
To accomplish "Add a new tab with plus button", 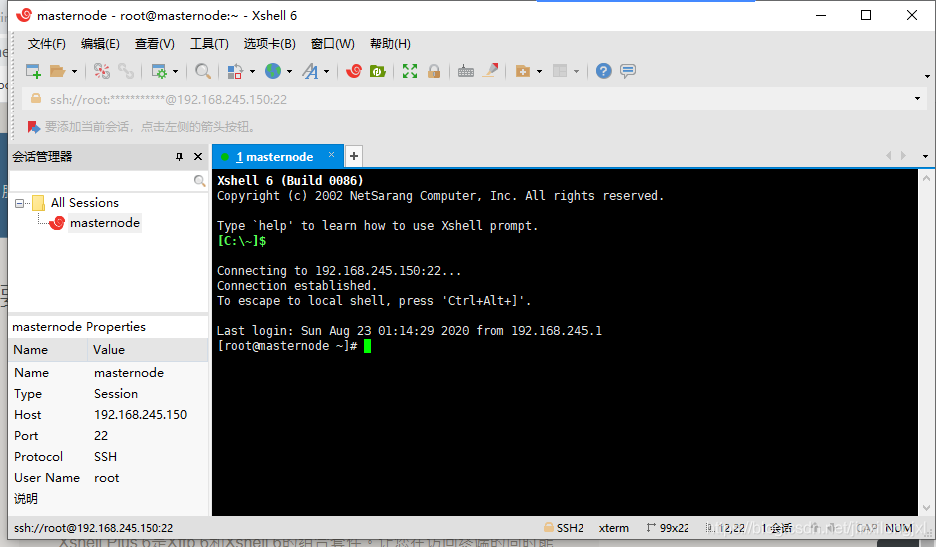I will coord(353,156).
